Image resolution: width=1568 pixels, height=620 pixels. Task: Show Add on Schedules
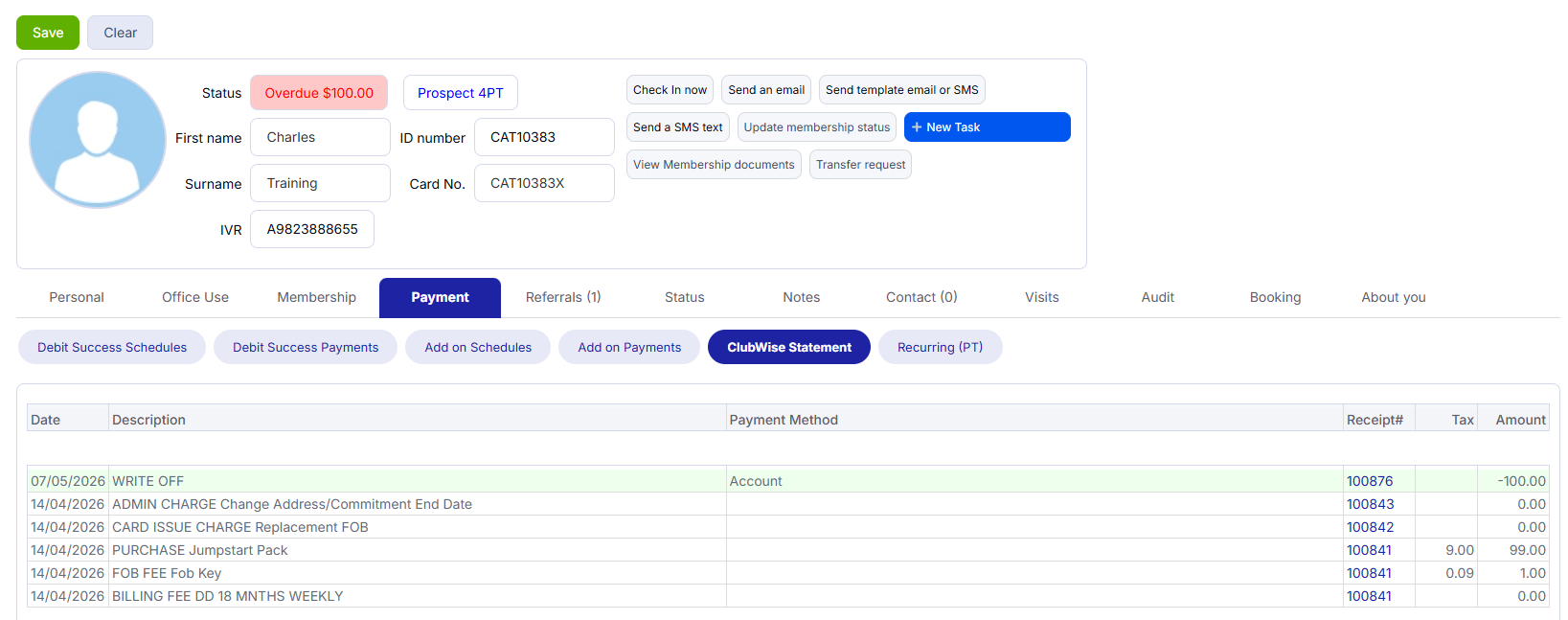tap(478, 347)
